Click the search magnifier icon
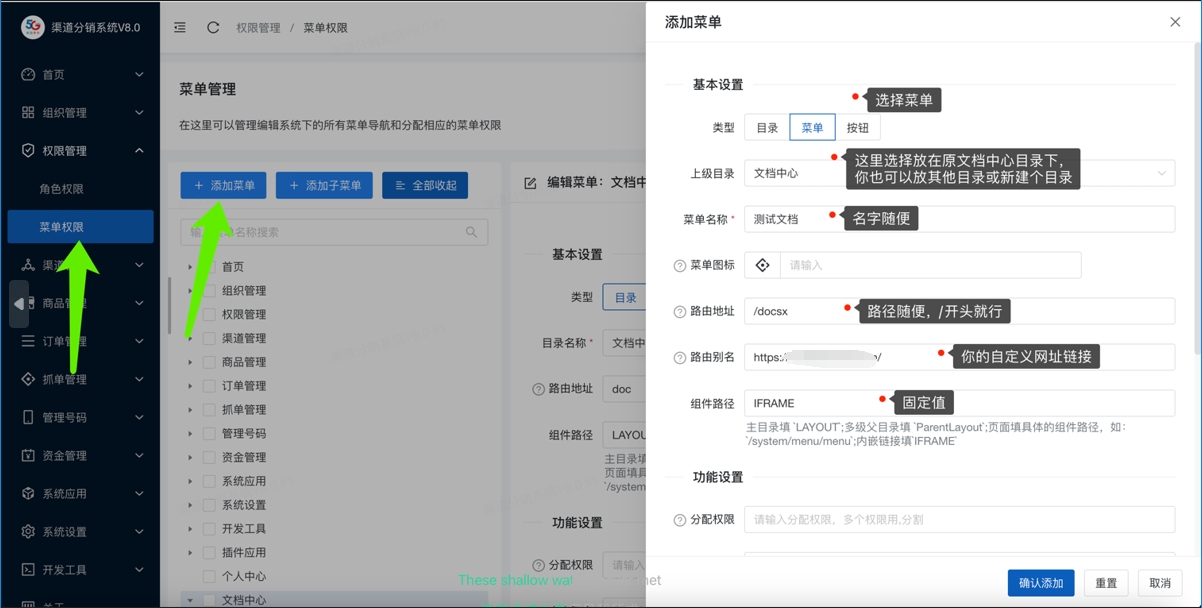Viewport: 1202px width, 608px height. point(471,232)
